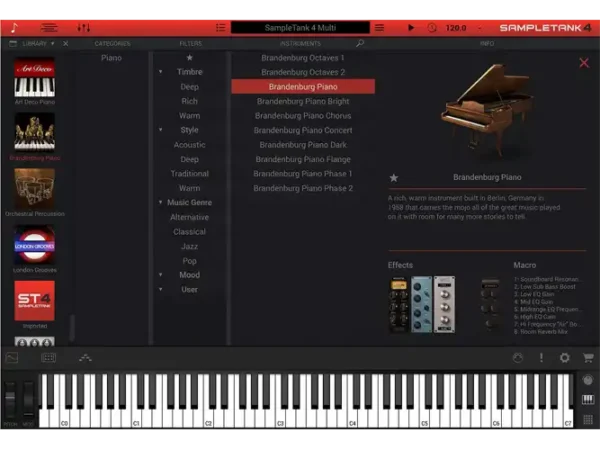
Task: Select Brandenburg Piano Phase 1 instrument
Action: click(x=303, y=174)
